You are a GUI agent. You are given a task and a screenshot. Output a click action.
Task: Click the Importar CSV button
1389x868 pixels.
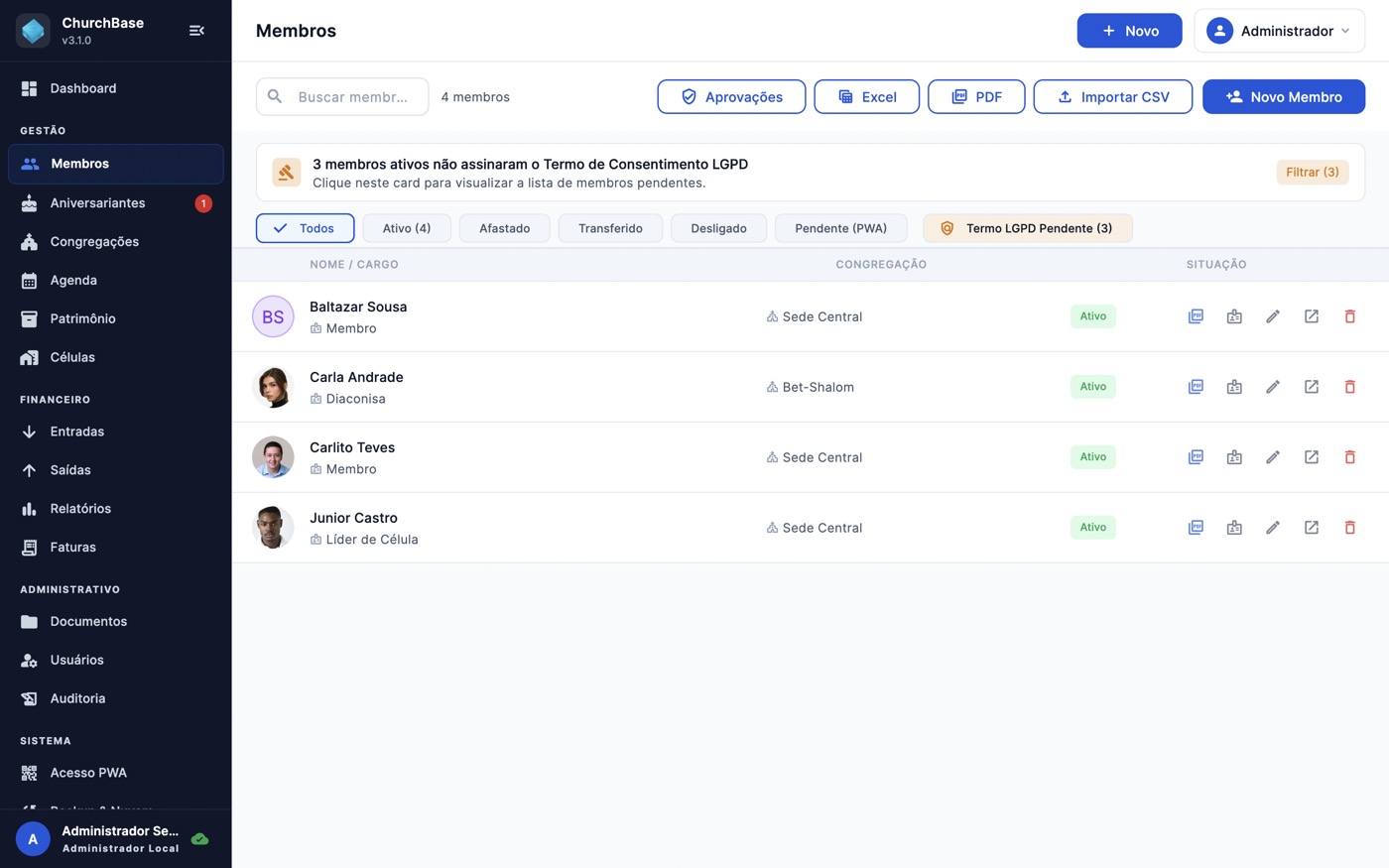point(1112,97)
